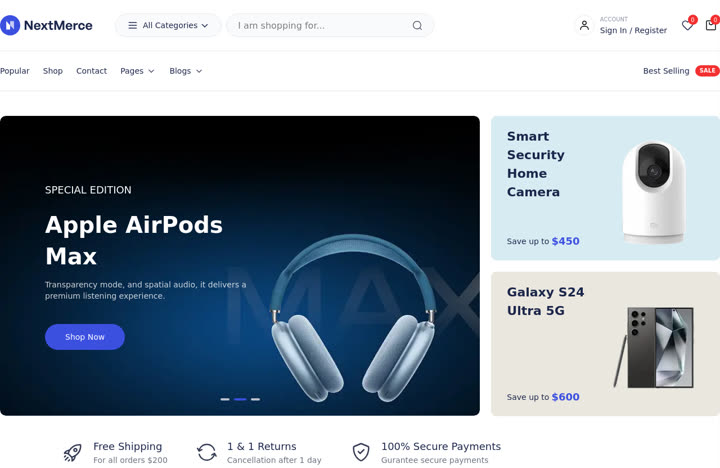Open the wishlist heart icon

click(687, 25)
